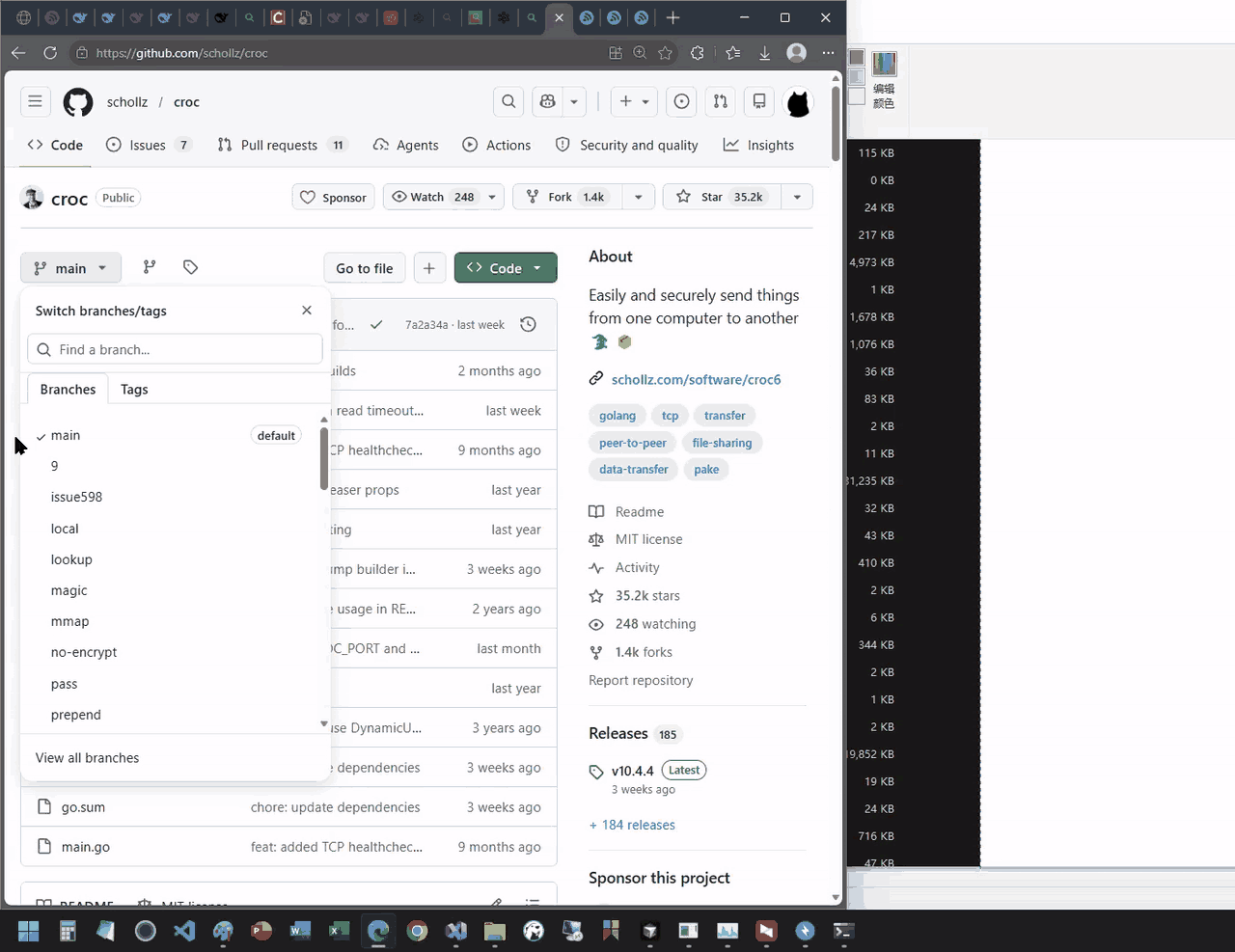Go to the GitHub homepage logo
This screenshot has width=1235, height=952.
78,102
